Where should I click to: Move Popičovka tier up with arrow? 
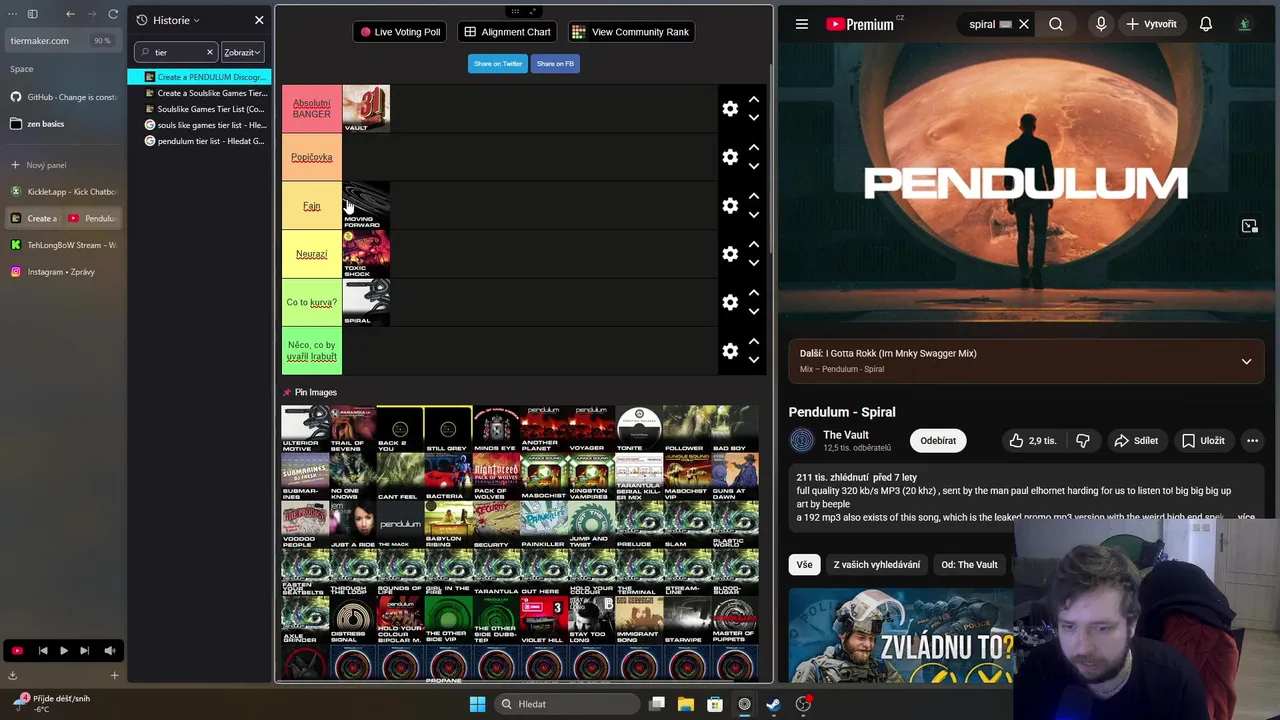coord(754,148)
